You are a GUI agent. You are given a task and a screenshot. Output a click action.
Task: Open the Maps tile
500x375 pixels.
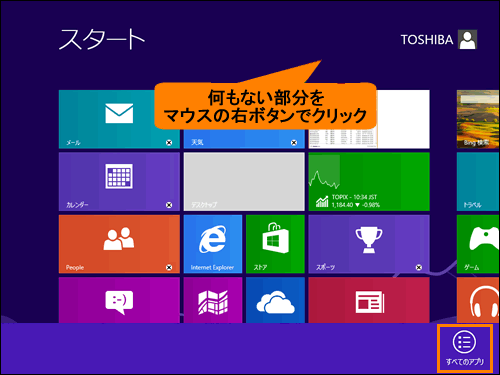tap(213, 300)
